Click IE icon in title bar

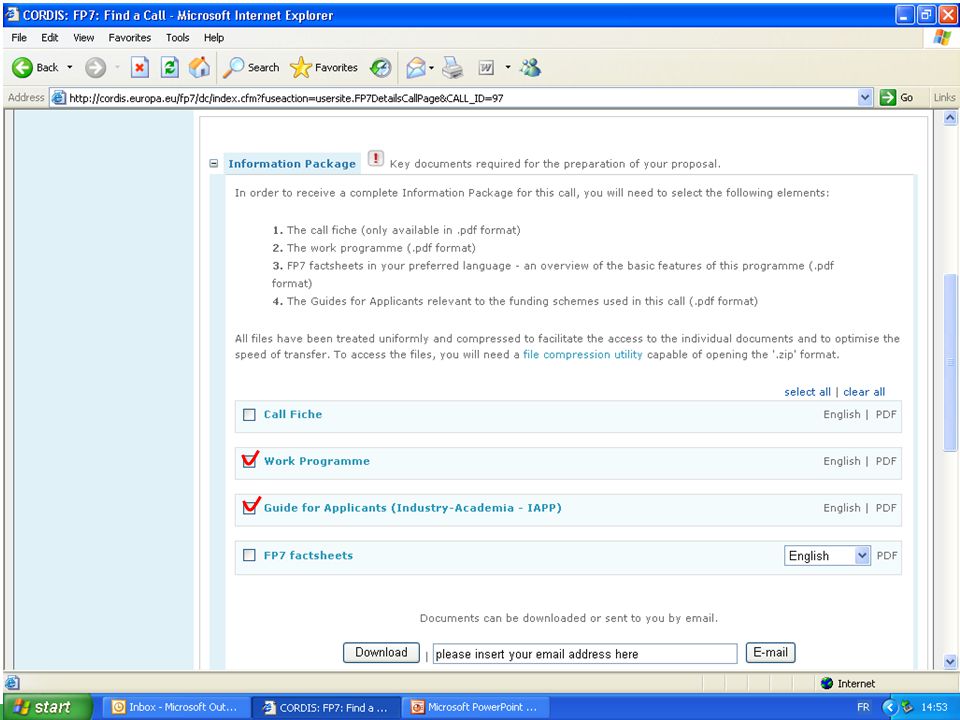point(12,15)
